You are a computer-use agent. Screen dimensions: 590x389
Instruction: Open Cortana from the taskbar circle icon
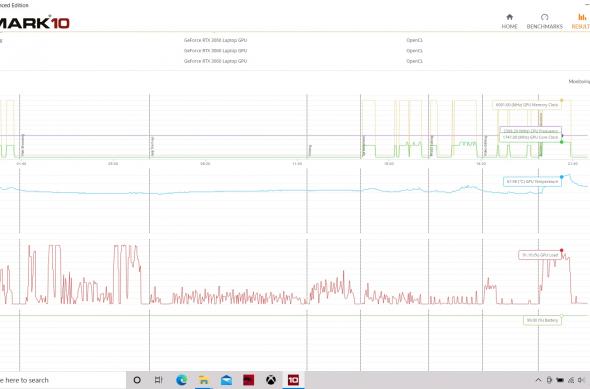(137, 380)
